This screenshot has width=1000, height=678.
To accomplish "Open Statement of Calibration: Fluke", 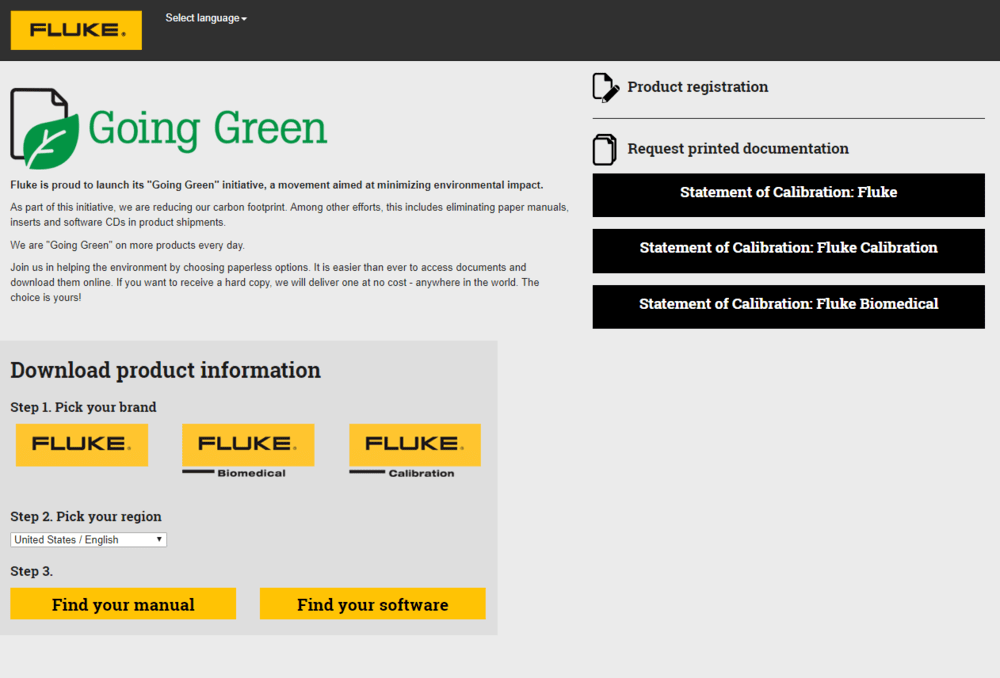I will coord(788,195).
